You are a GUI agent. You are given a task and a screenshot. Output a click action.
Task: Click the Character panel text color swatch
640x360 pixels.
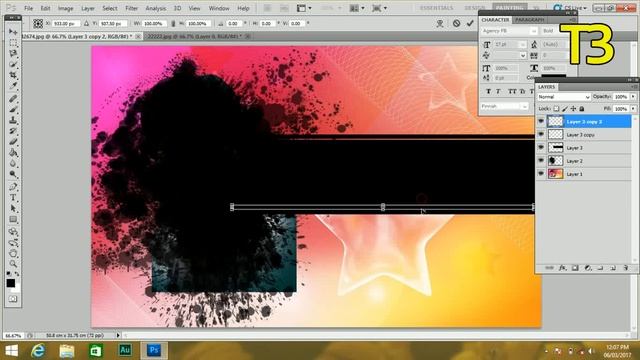[x=553, y=76]
